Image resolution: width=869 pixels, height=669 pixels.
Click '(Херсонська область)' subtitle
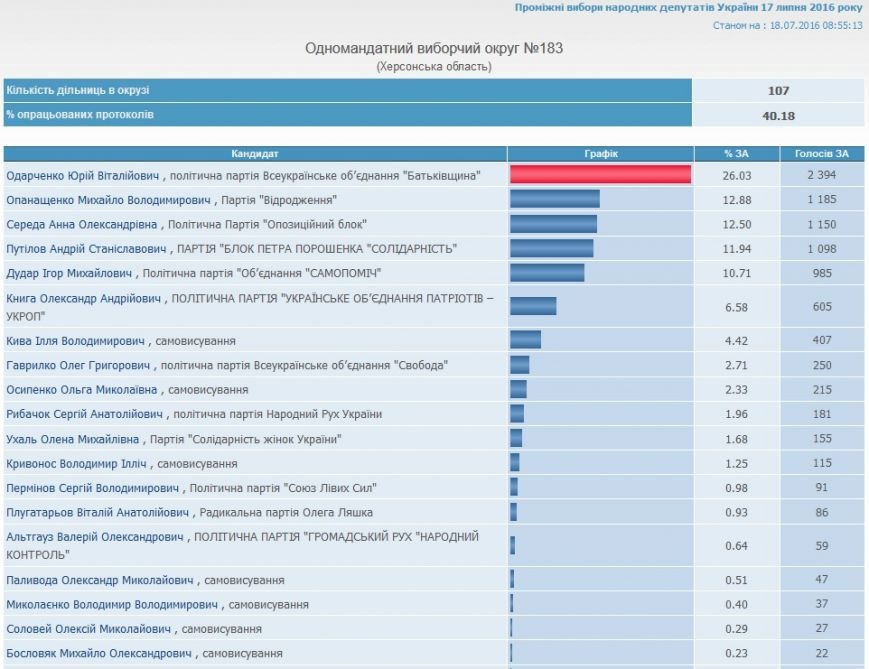434,67
